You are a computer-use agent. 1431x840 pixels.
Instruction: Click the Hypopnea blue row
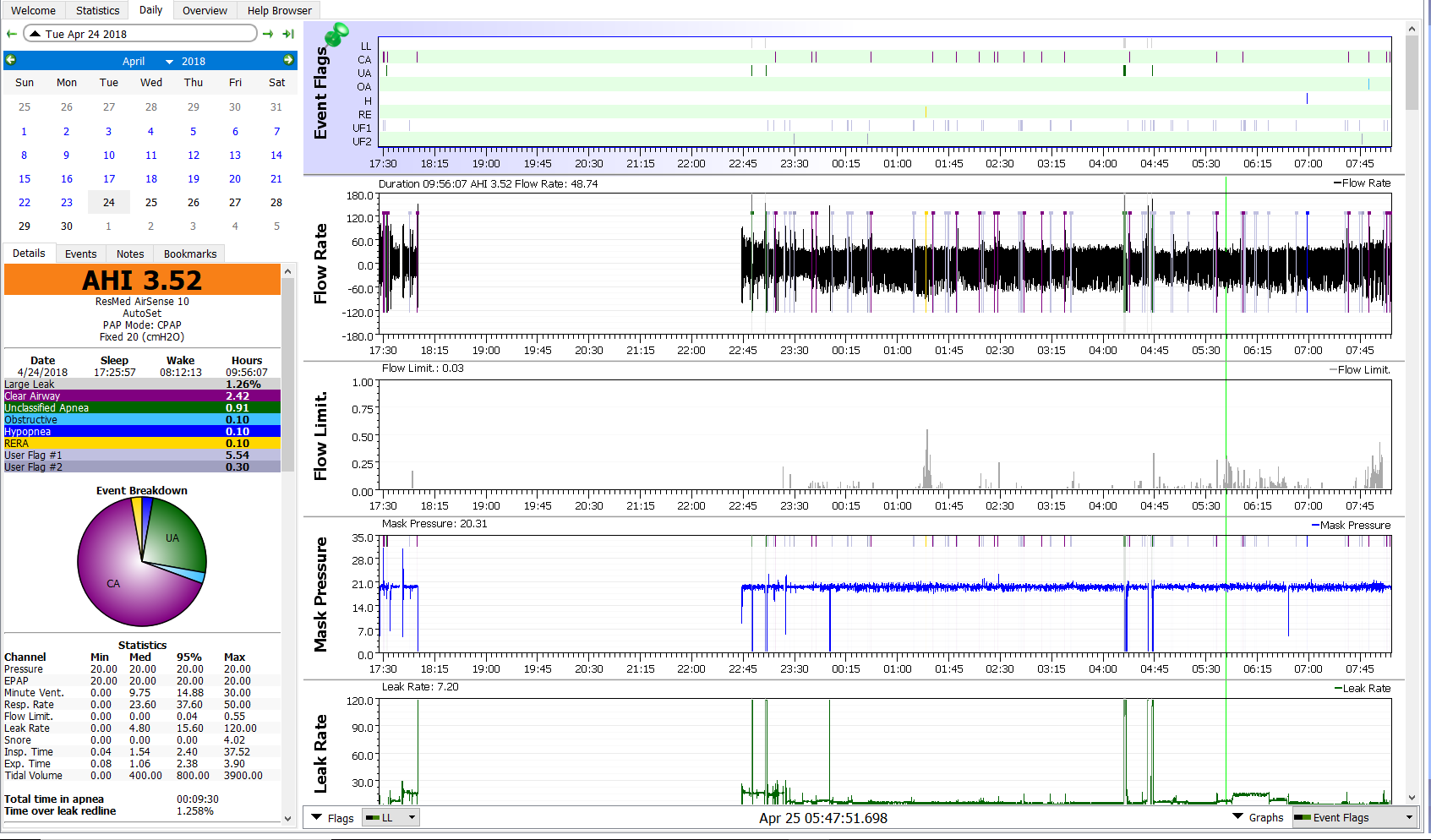142,431
